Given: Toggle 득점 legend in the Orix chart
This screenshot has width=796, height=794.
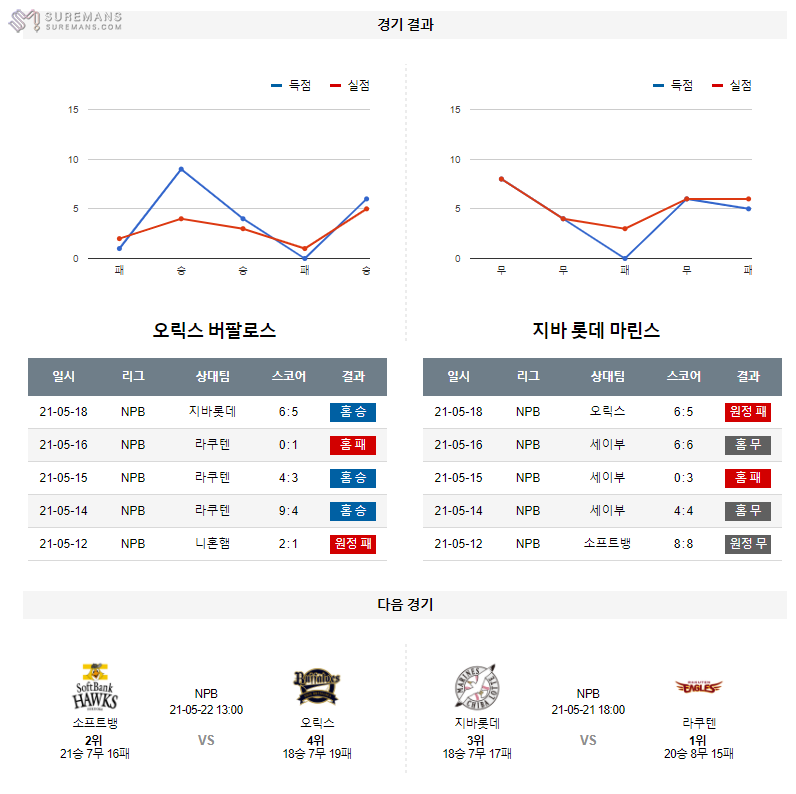Looking at the screenshot, I should 292,86.
